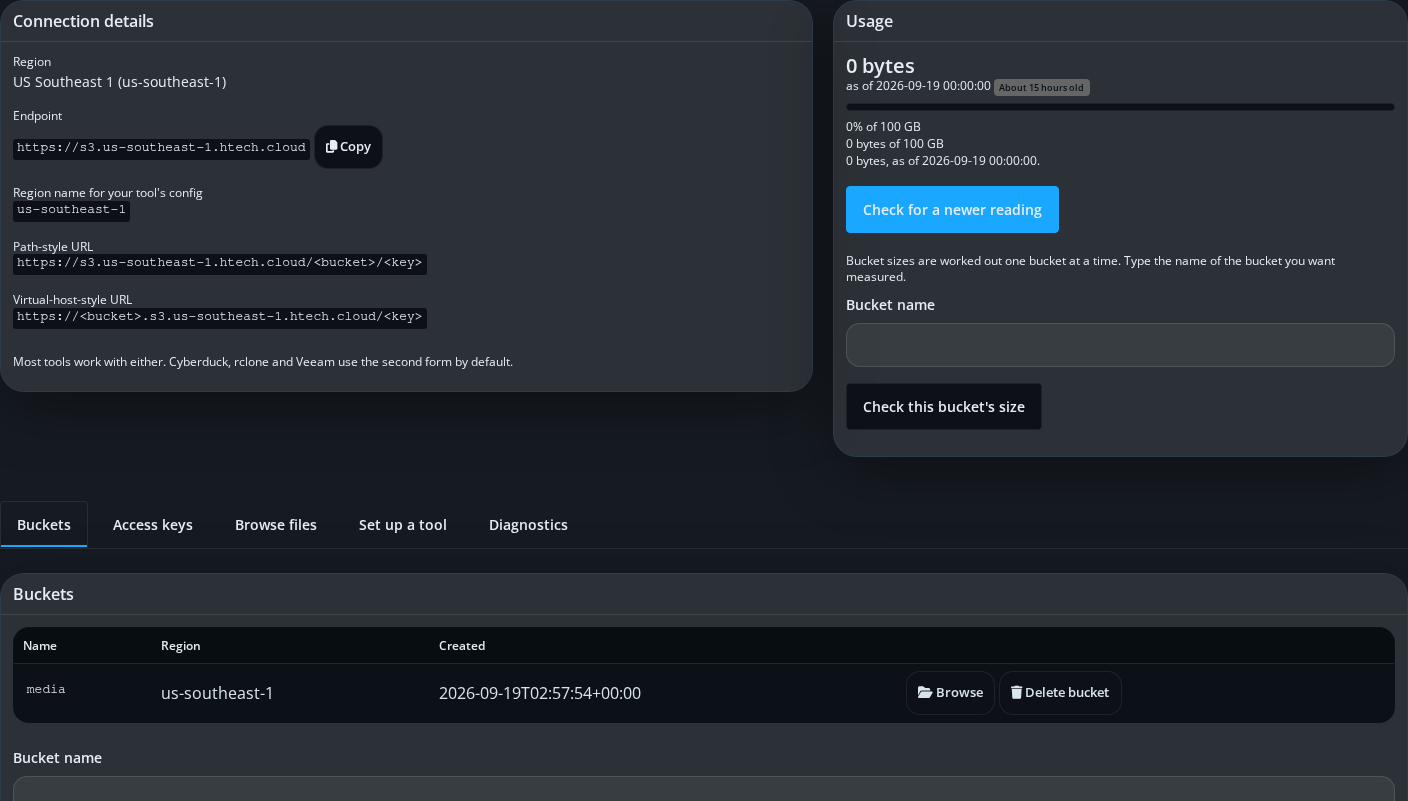This screenshot has width=1408, height=801.
Task: Copy the endpoint URL
Action: tap(348, 147)
